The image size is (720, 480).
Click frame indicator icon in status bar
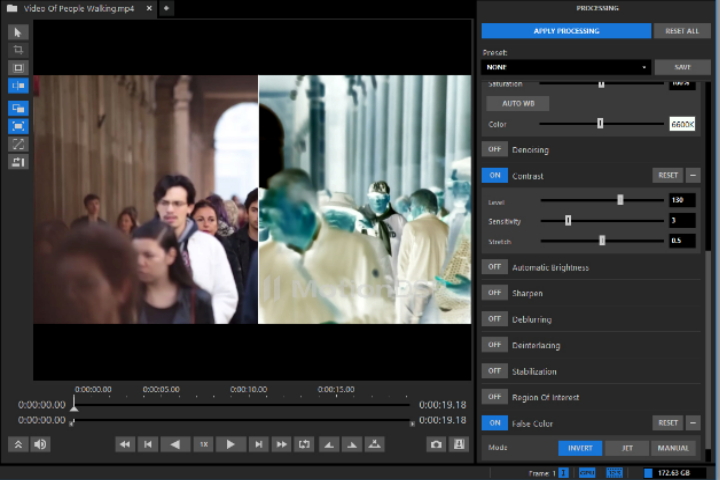(563, 473)
